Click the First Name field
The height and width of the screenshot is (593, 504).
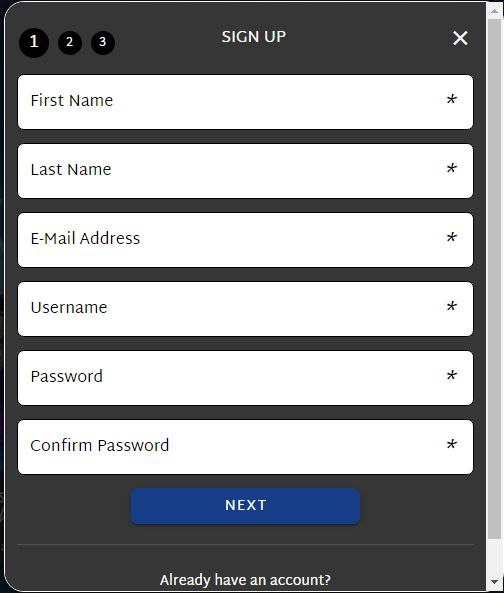tap(245, 102)
